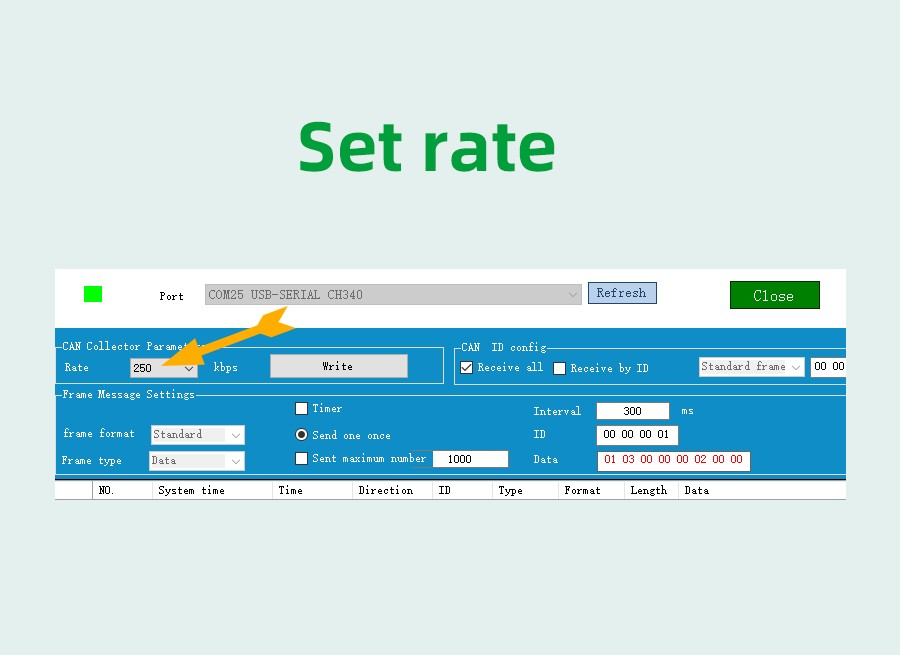Open the Frame type Data dropdown
Image resolution: width=900 pixels, height=655 pixels.
[x=196, y=461]
